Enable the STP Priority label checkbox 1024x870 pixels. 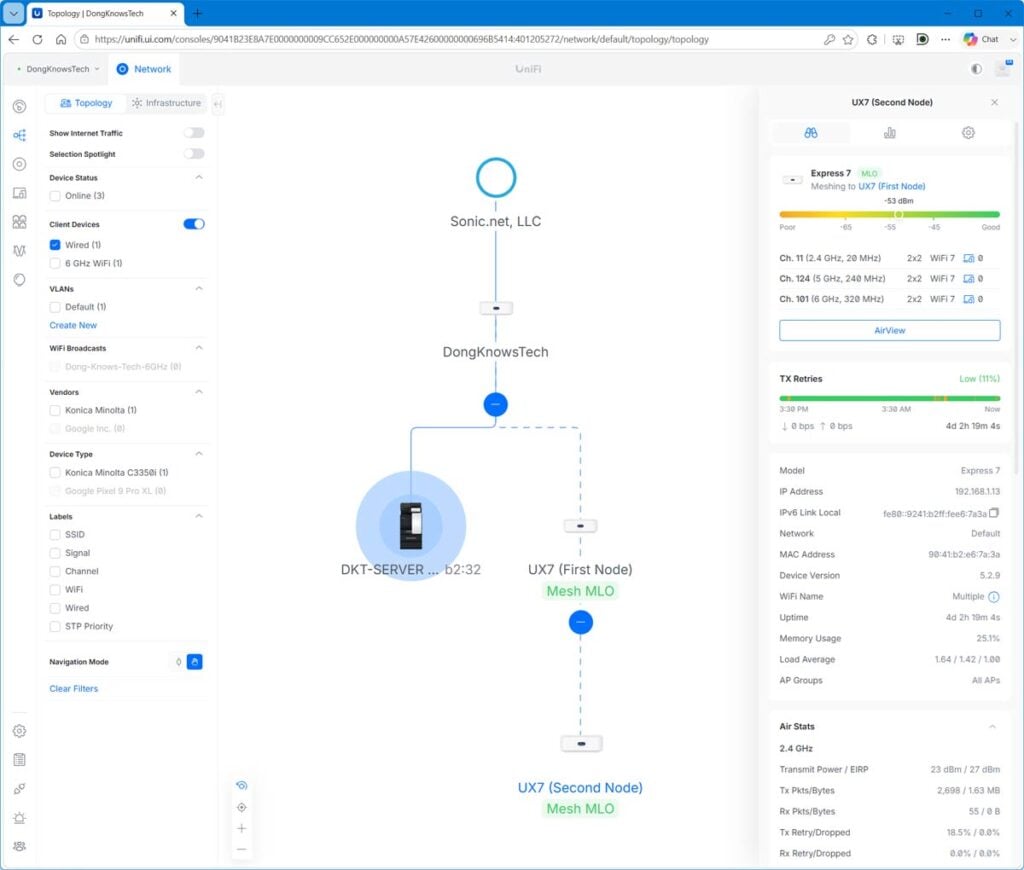55,626
